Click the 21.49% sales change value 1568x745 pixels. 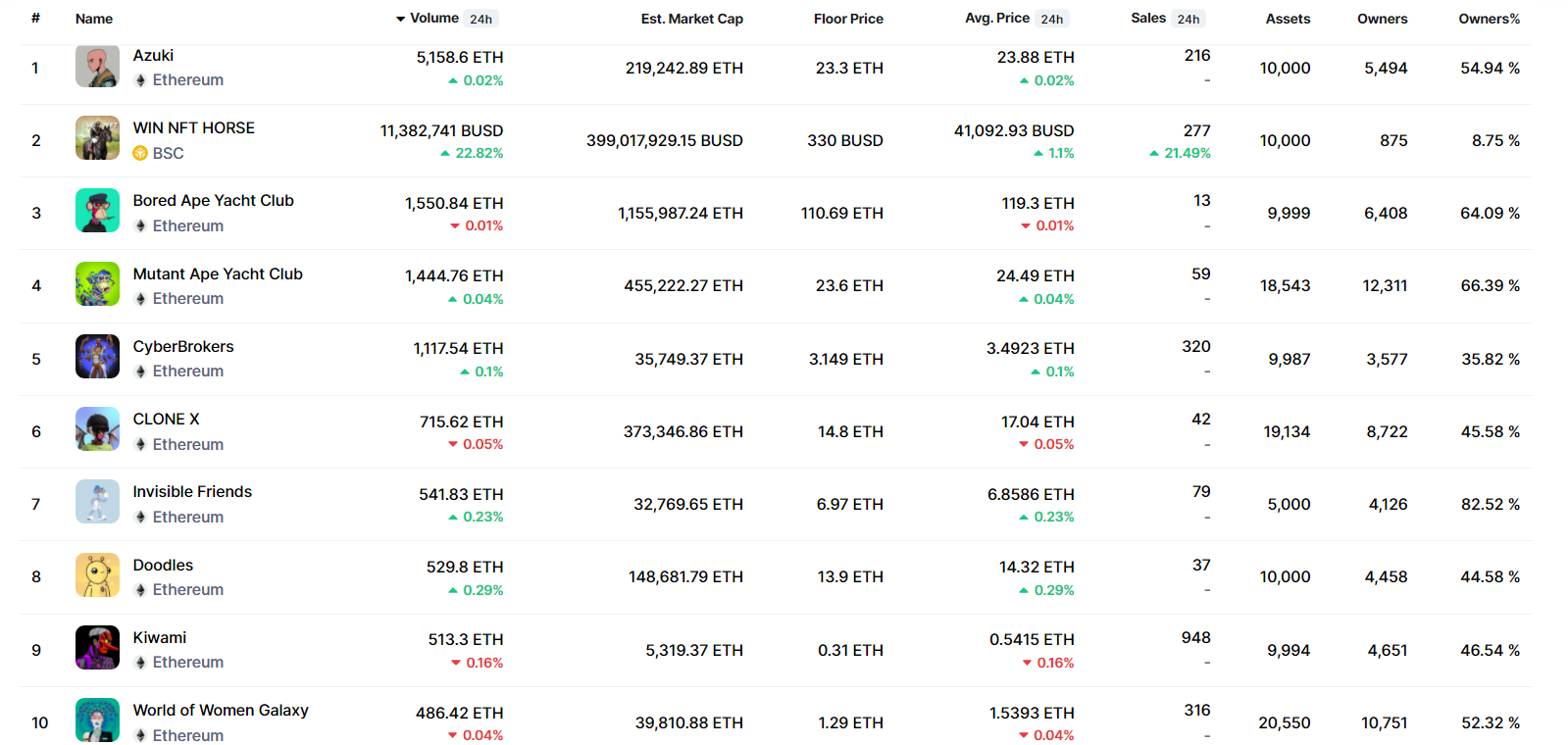(x=1188, y=153)
